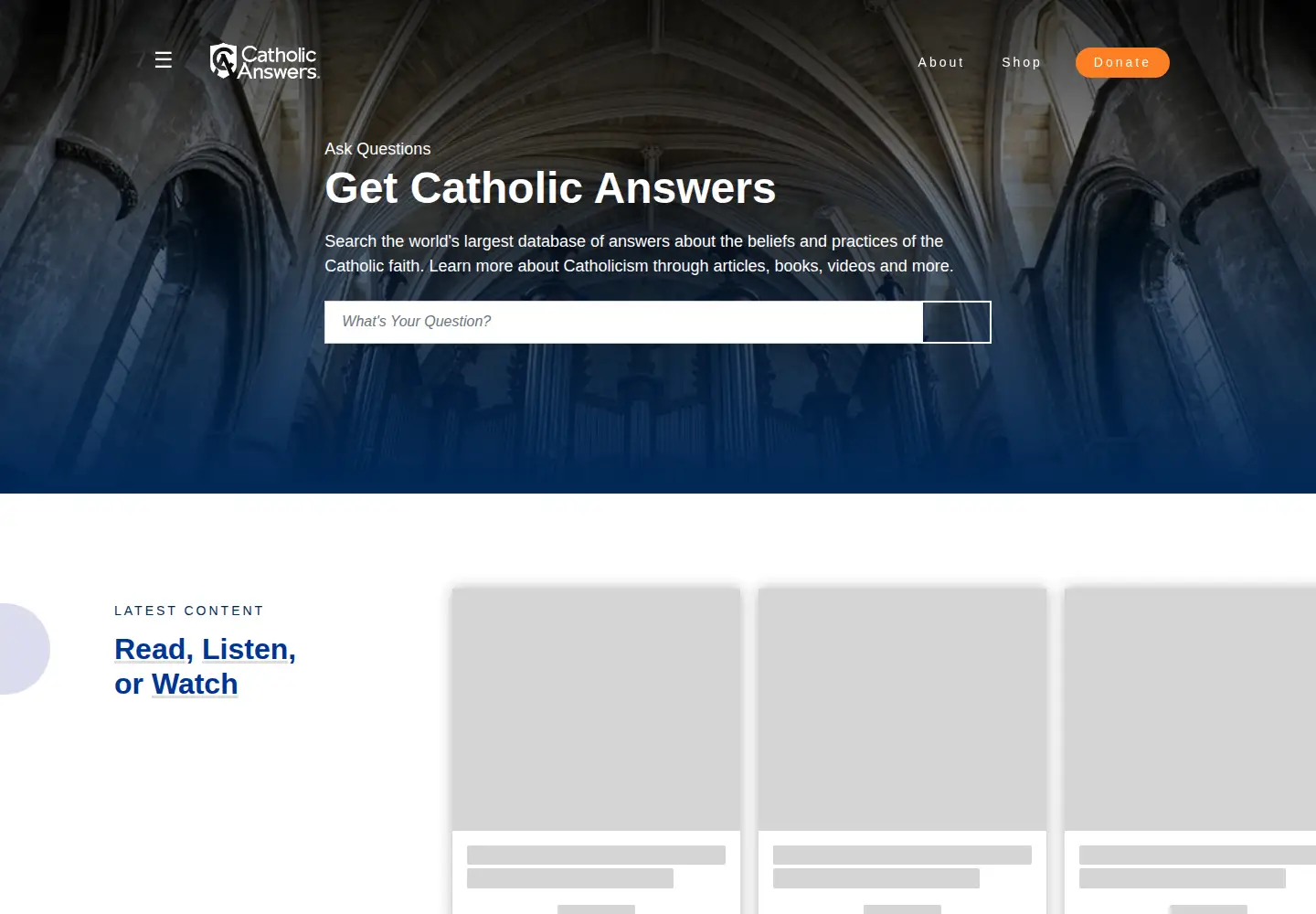Focus the "What's Your Question?" search field

point(623,322)
